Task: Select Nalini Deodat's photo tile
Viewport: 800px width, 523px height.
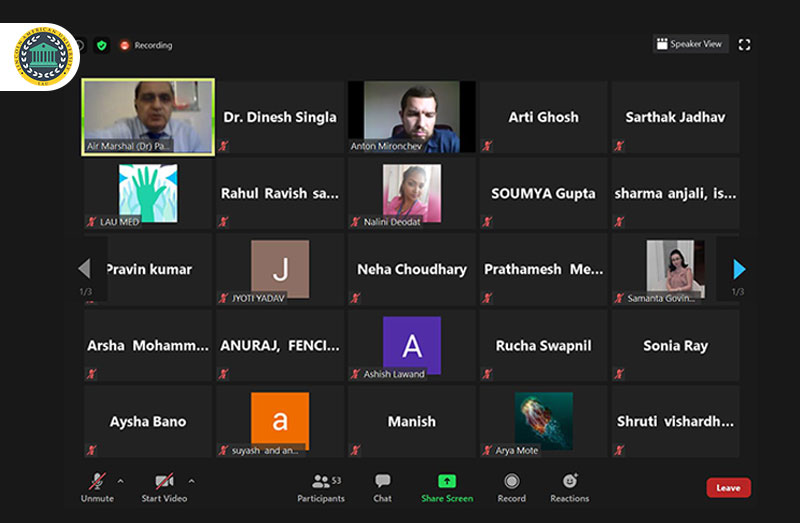Action: coord(412,193)
